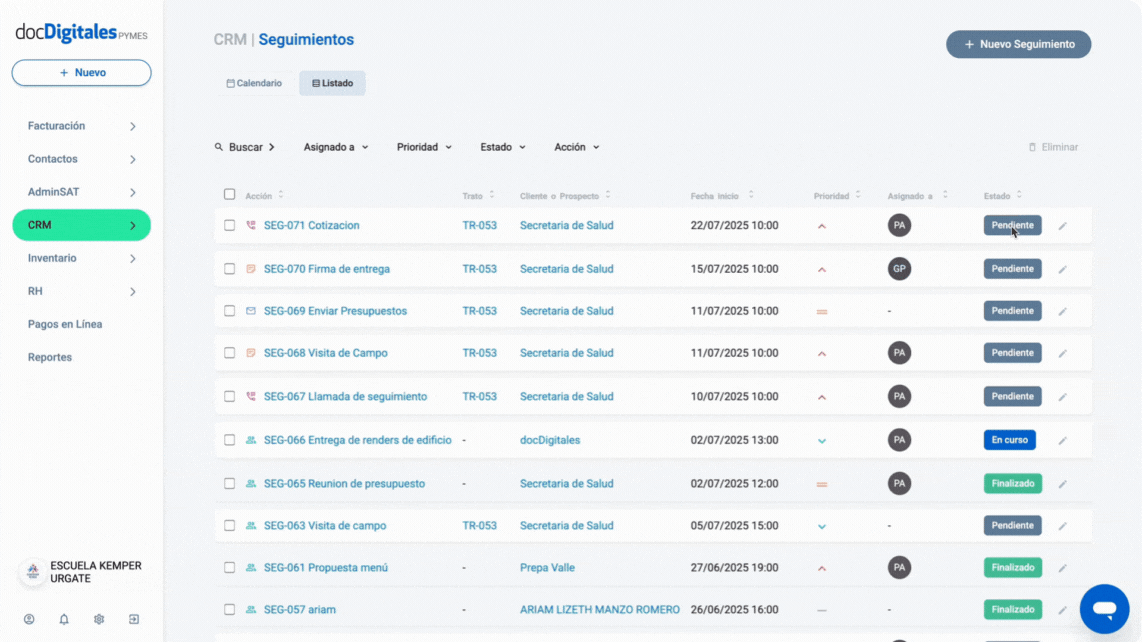Click the edit pencil for SEG-065 Reunion de presupuesto
The height and width of the screenshot is (642, 1142).
[x=1063, y=484]
